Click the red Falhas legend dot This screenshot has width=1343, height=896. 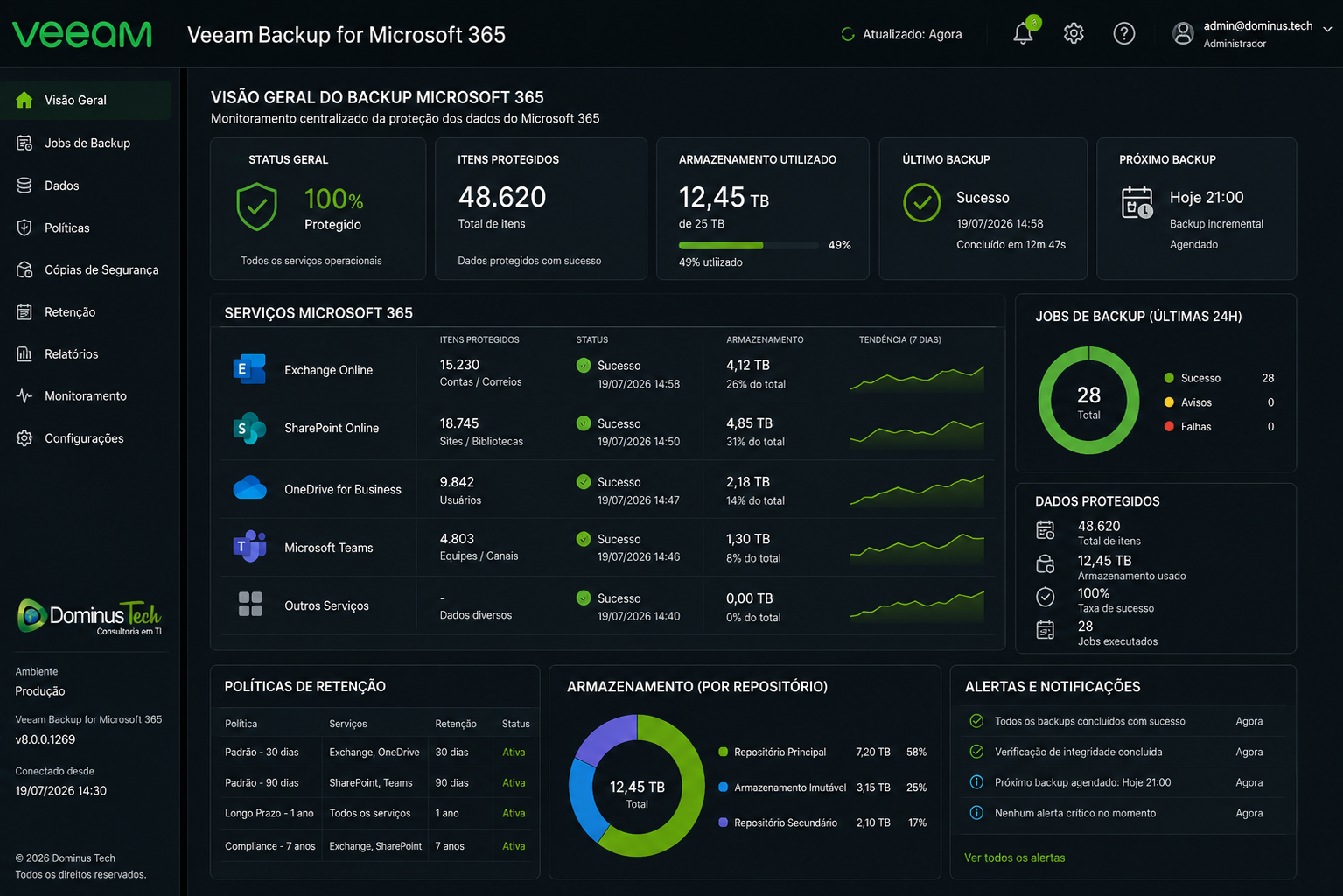pyautogui.click(x=1169, y=426)
